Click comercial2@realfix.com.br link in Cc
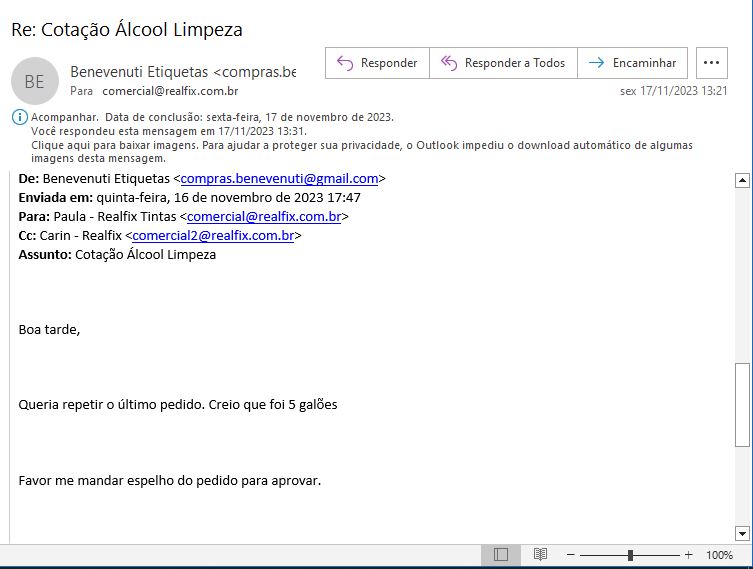This screenshot has height=569, width=753. 213,236
